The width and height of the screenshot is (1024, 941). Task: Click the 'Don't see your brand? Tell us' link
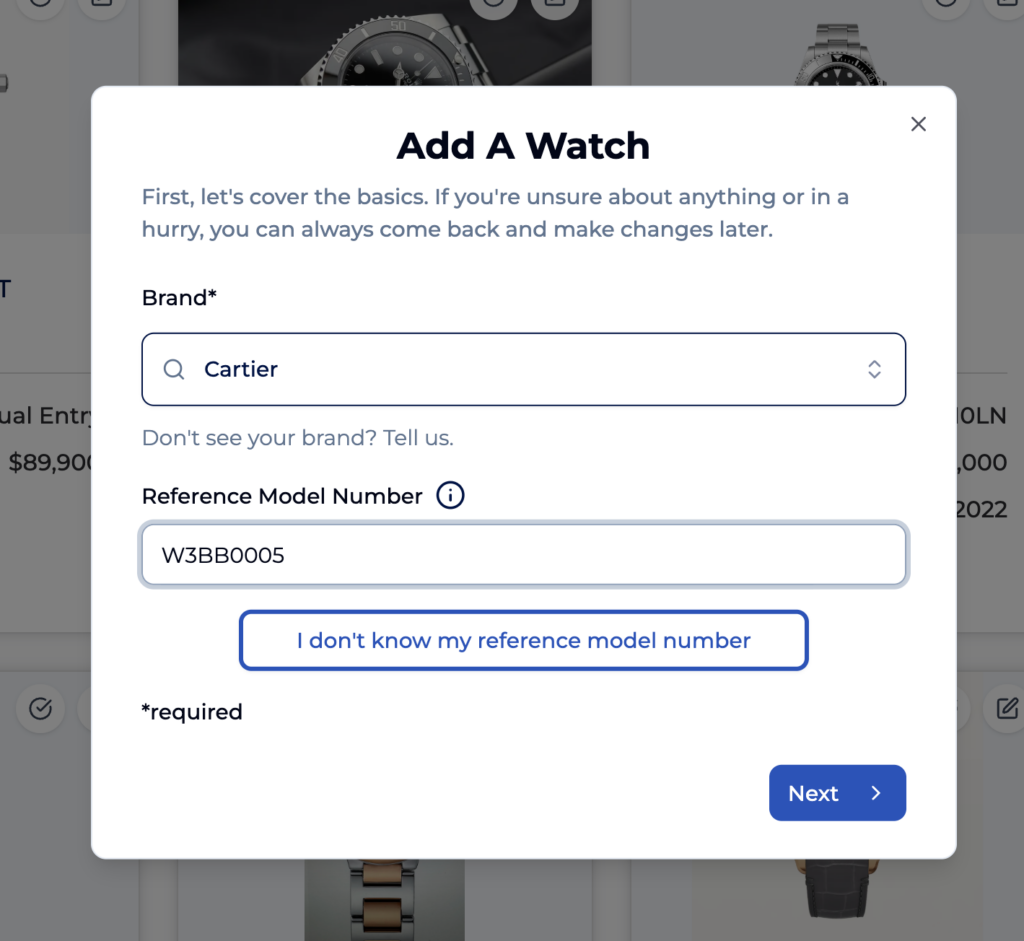tap(296, 437)
